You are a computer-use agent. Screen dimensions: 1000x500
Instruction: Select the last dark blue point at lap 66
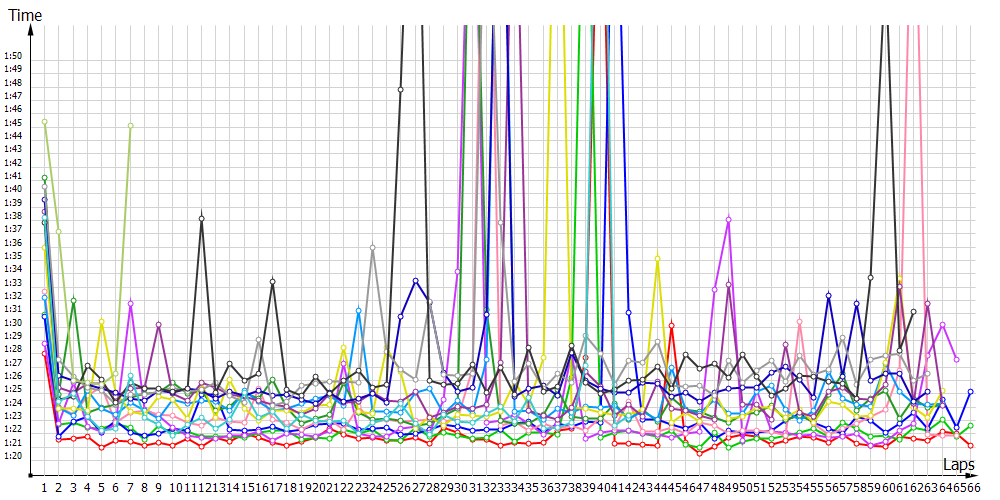point(970,392)
